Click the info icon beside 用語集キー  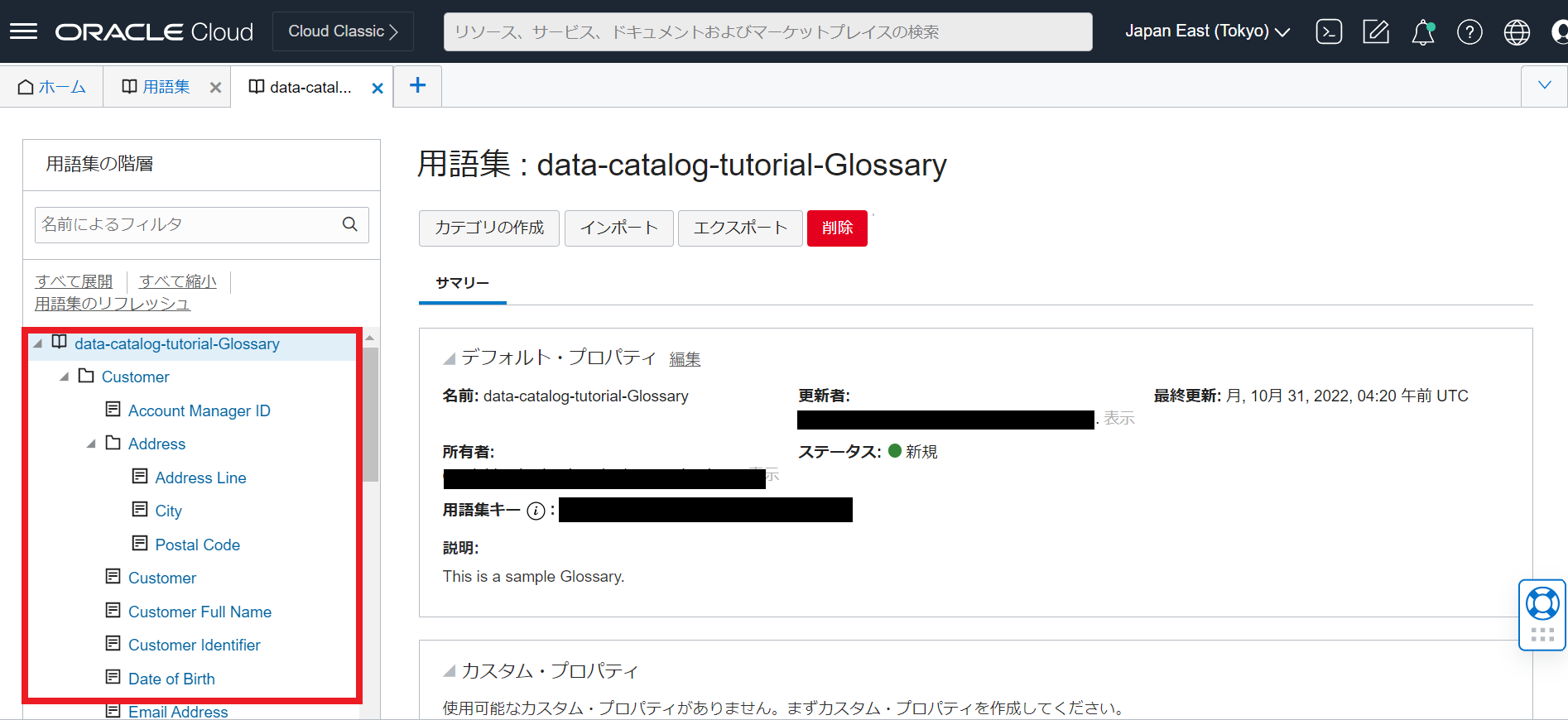click(x=536, y=511)
